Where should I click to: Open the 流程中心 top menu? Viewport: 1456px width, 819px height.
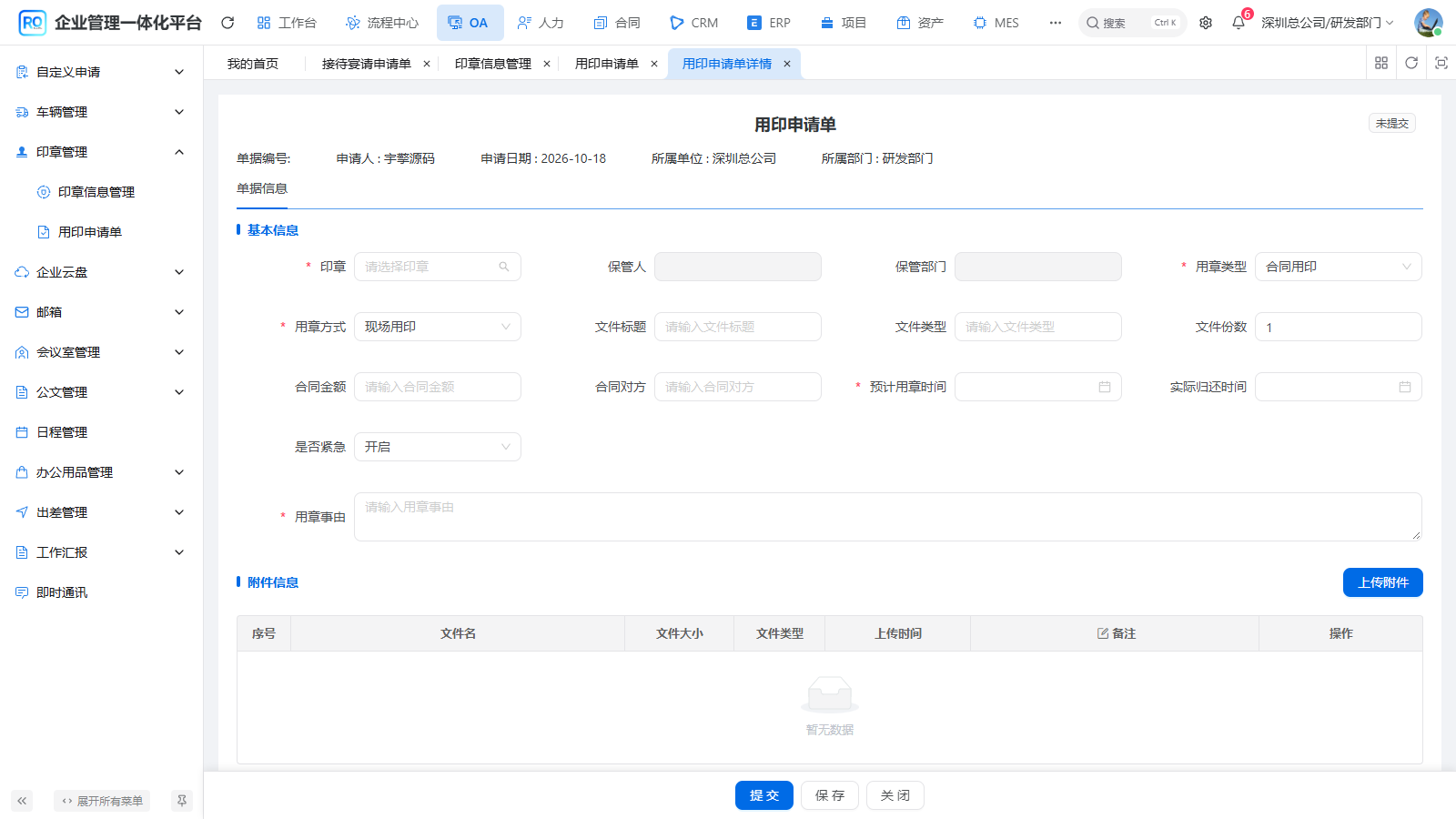pyautogui.click(x=382, y=23)
